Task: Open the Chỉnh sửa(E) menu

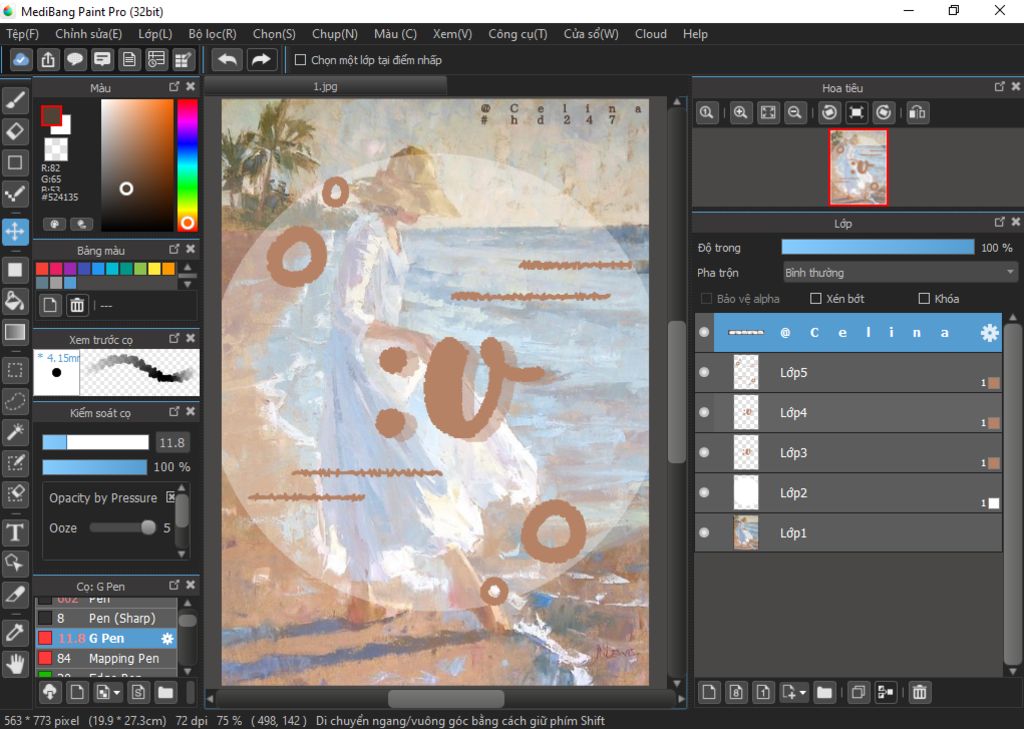Action: 88,34
